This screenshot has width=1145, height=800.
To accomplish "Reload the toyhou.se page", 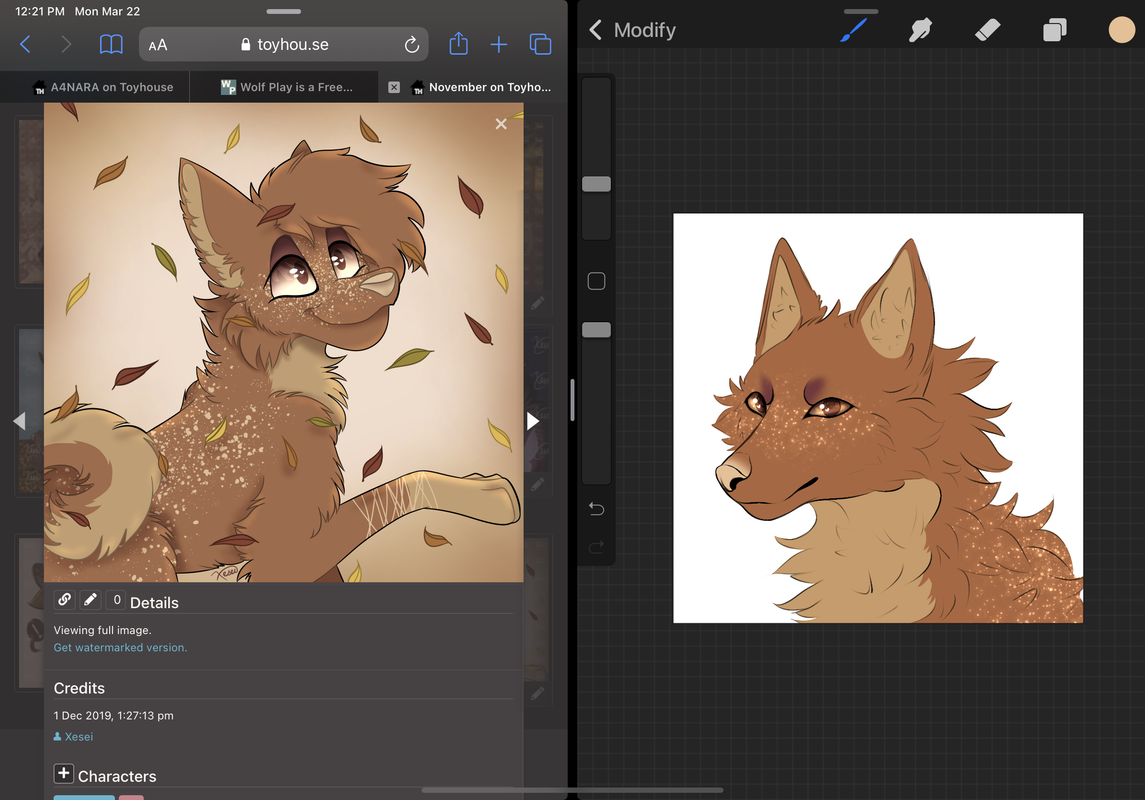I will click(x=412, y=45).
